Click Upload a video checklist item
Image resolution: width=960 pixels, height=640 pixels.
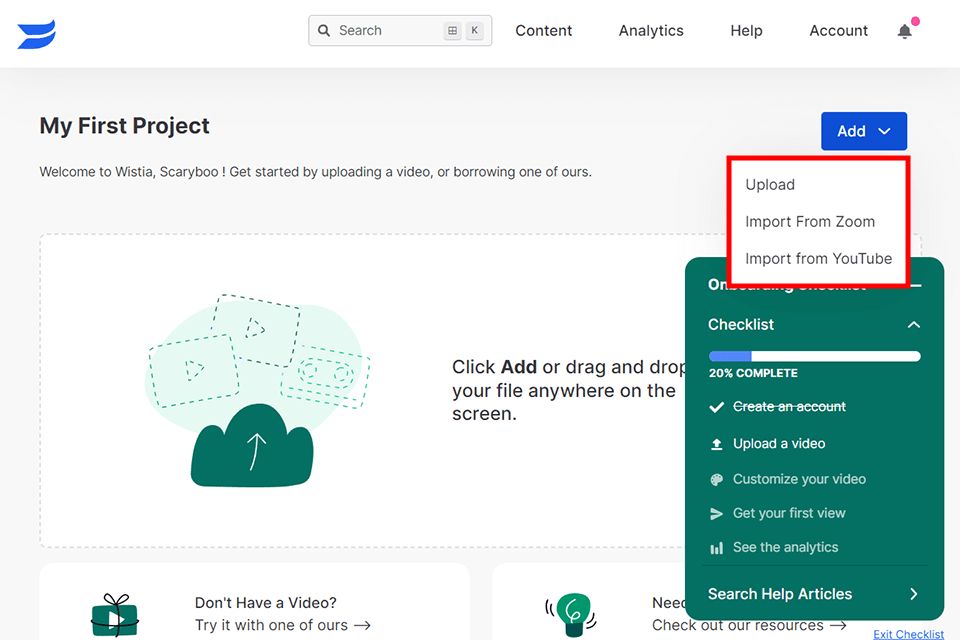(x=779, y=444)
